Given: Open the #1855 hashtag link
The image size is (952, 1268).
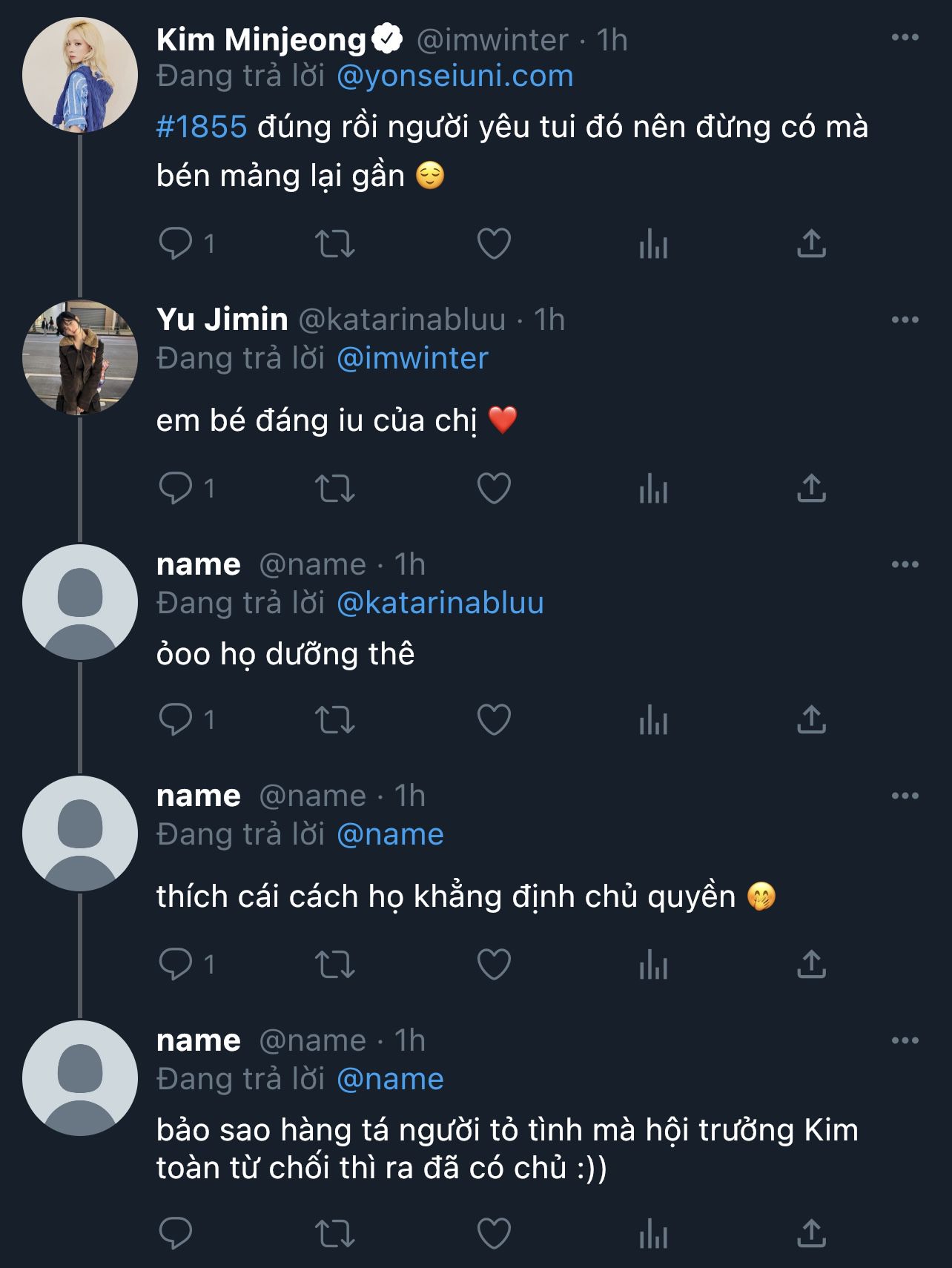Looking at the screenshot, I should click(202, 127).
